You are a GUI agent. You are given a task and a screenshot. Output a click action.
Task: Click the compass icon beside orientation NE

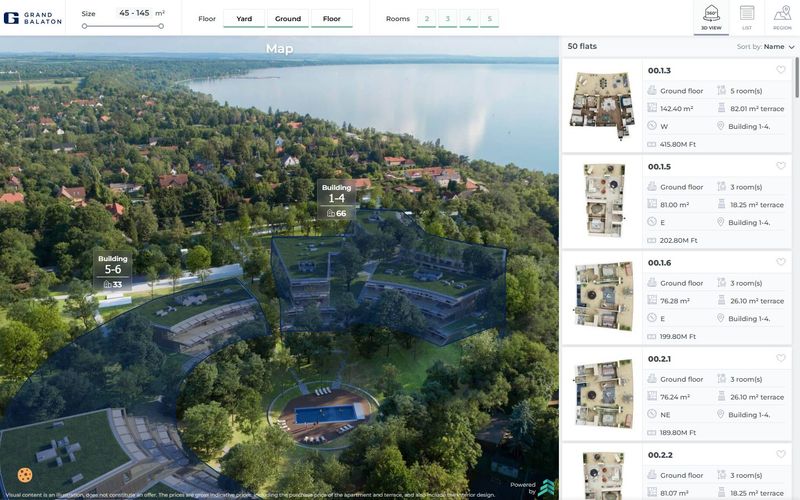click(652, 414)
